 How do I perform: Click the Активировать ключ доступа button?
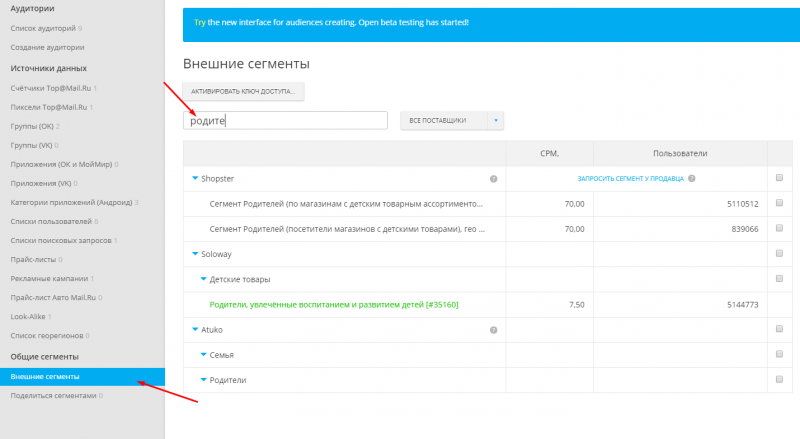pos(243,91)
